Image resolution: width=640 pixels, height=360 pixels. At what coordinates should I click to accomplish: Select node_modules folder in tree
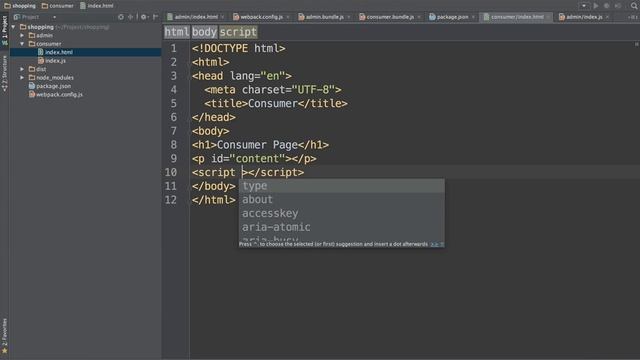point(51,78)
